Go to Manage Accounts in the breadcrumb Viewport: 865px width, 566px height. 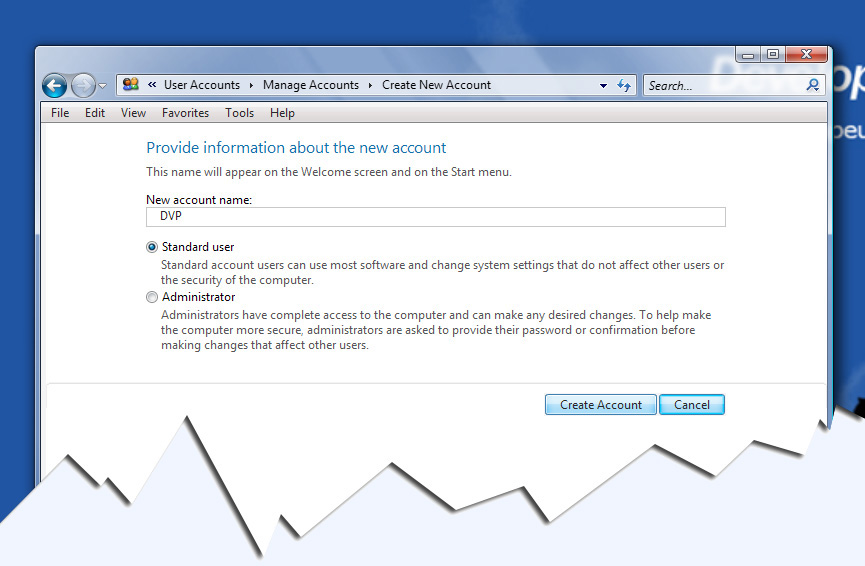click(x=310, y=86)
